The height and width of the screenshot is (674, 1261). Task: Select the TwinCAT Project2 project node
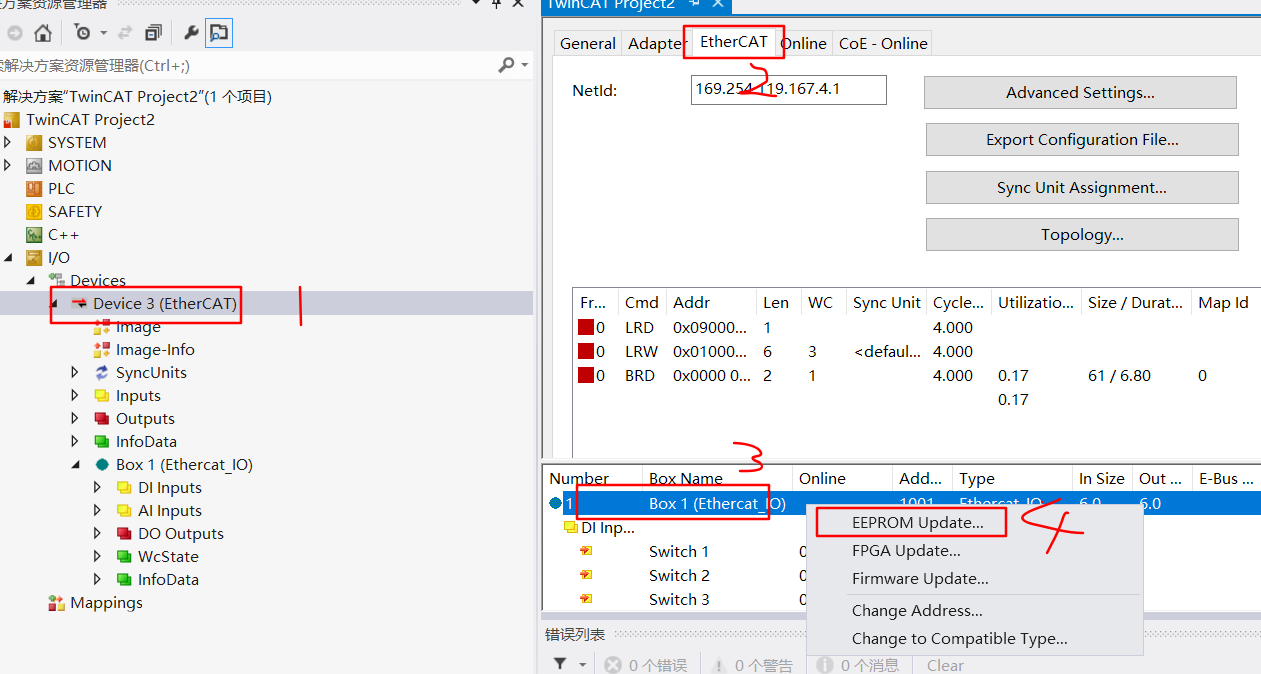[90, 120]
